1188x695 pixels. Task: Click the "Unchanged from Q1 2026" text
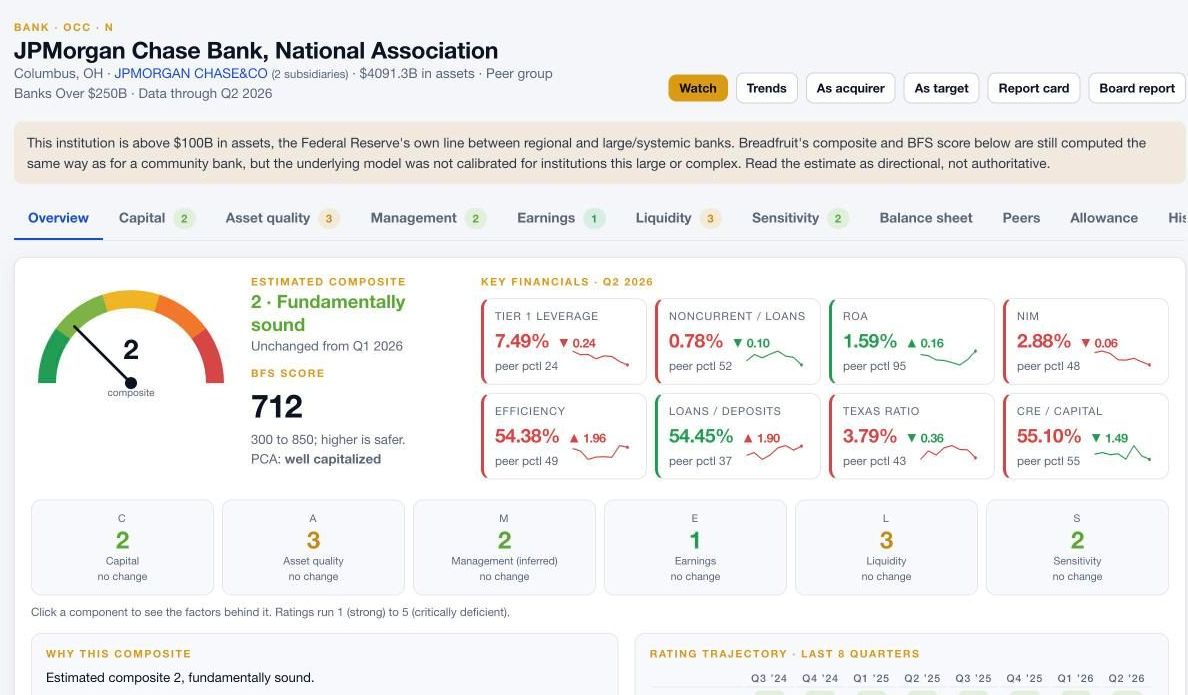pyautogui.click(x=327, y=346)
